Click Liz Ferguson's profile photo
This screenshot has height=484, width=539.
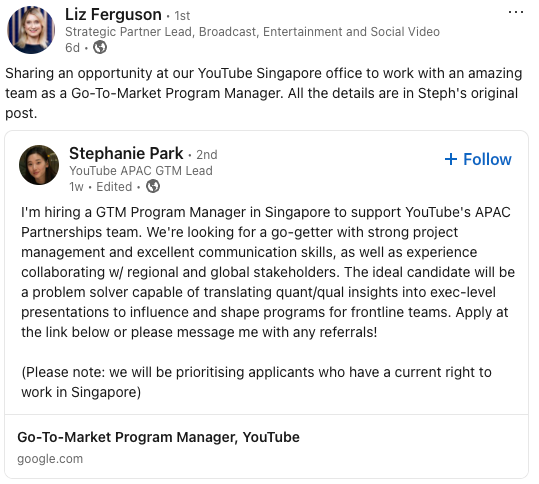[31, 30]
